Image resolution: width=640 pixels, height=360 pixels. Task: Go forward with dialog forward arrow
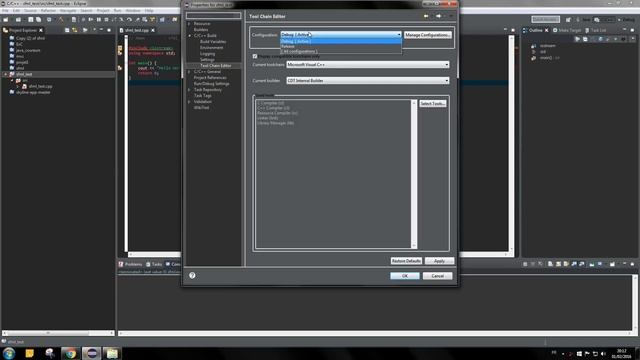pos(438,16)
